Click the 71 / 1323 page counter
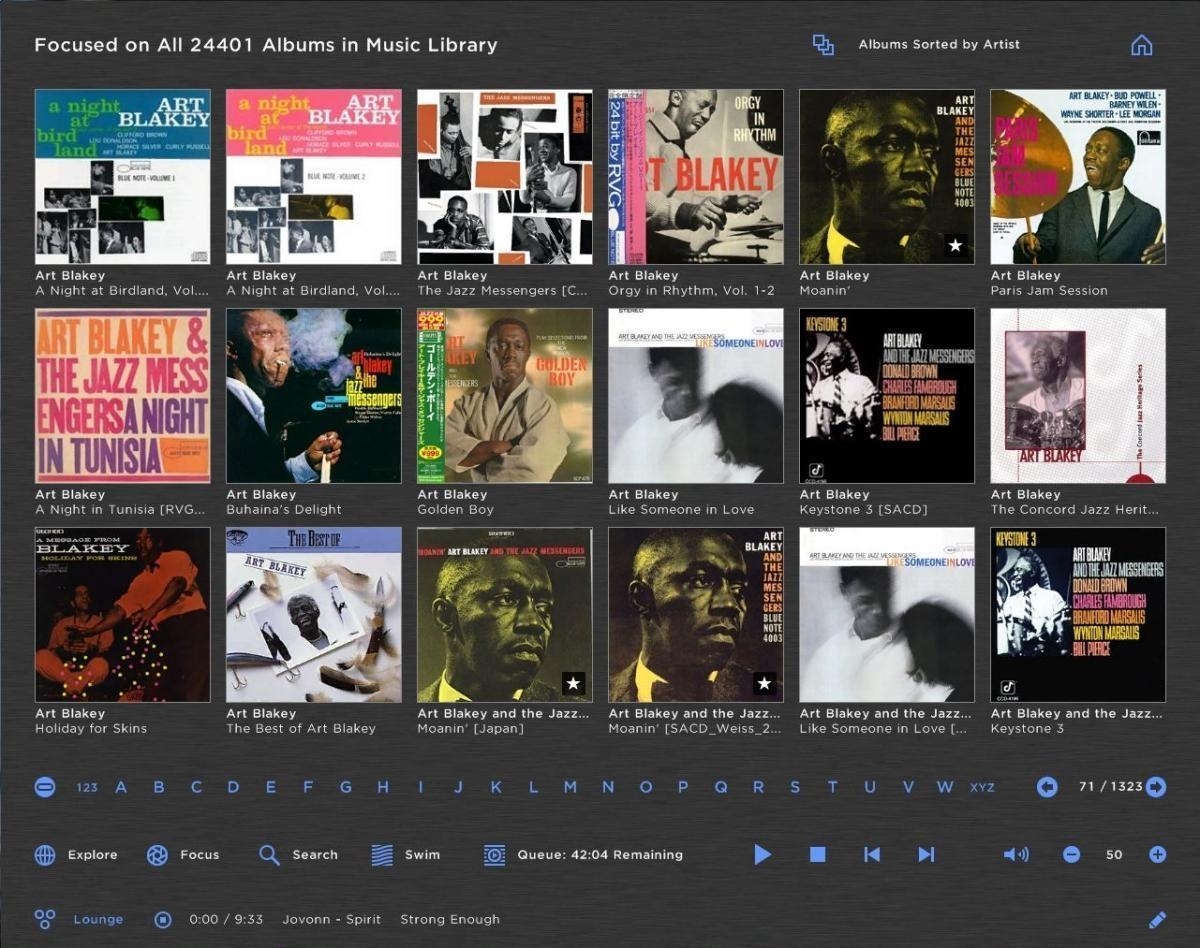Viewport: 1200px width, 948px height. click(x=1110, y=787)
